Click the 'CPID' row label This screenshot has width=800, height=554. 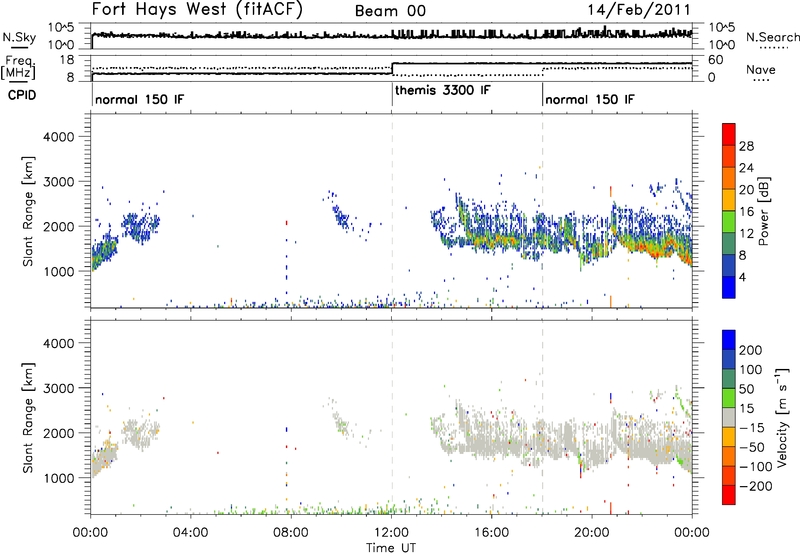pos(22,95)
